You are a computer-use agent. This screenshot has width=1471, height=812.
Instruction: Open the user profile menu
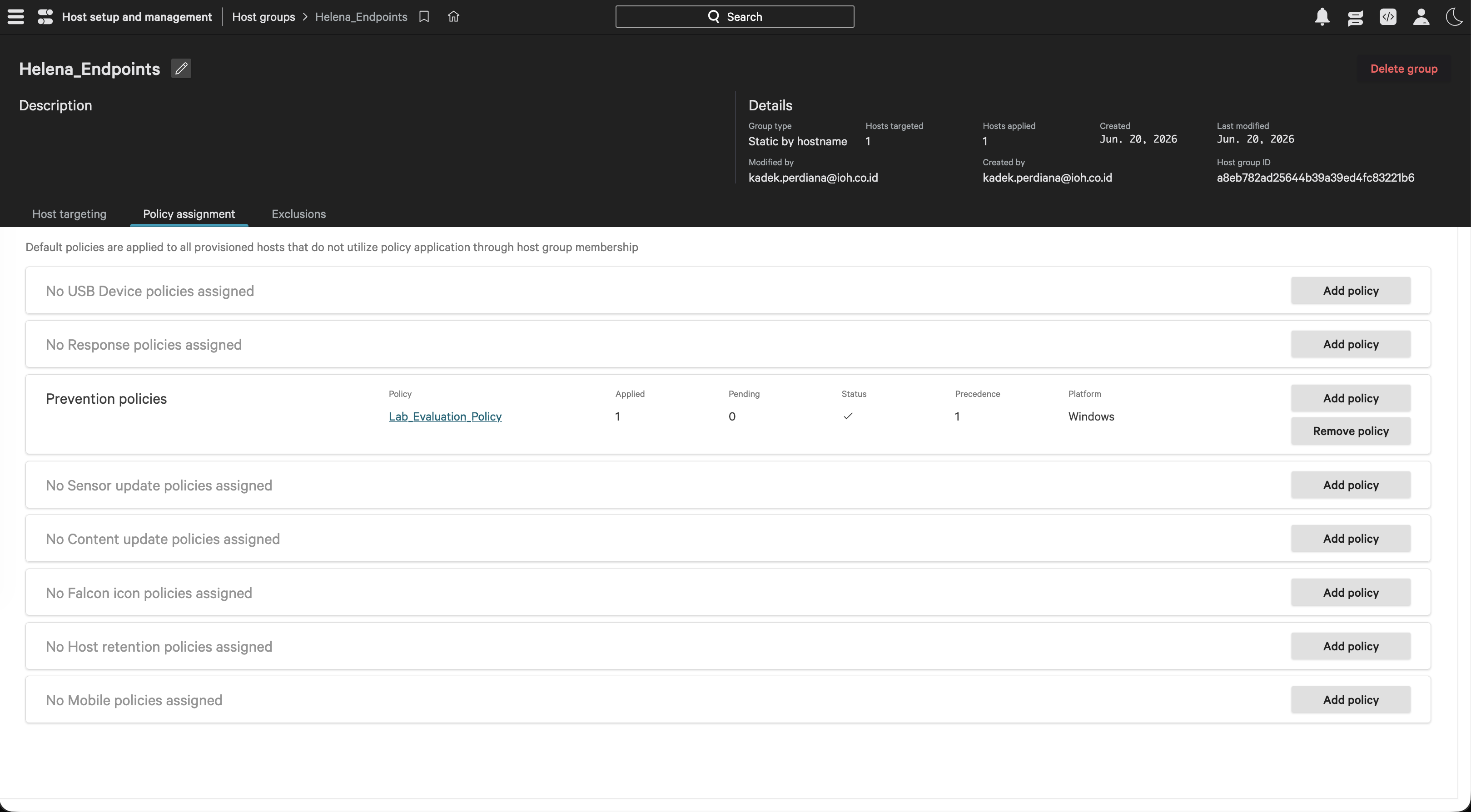click(x=1421, y=16)
